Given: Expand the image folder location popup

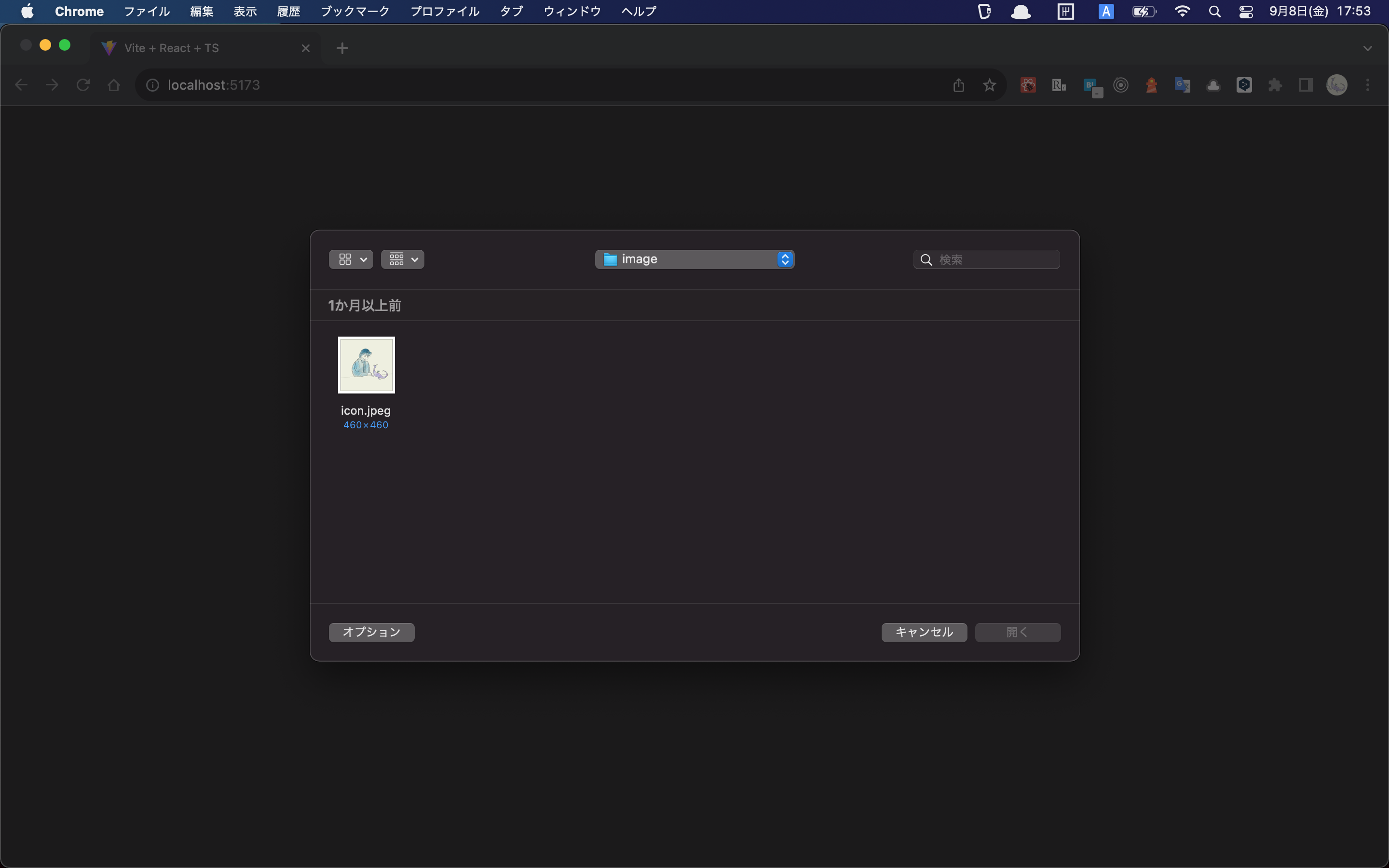Looking at the screenshot, I should pos(694,259).
